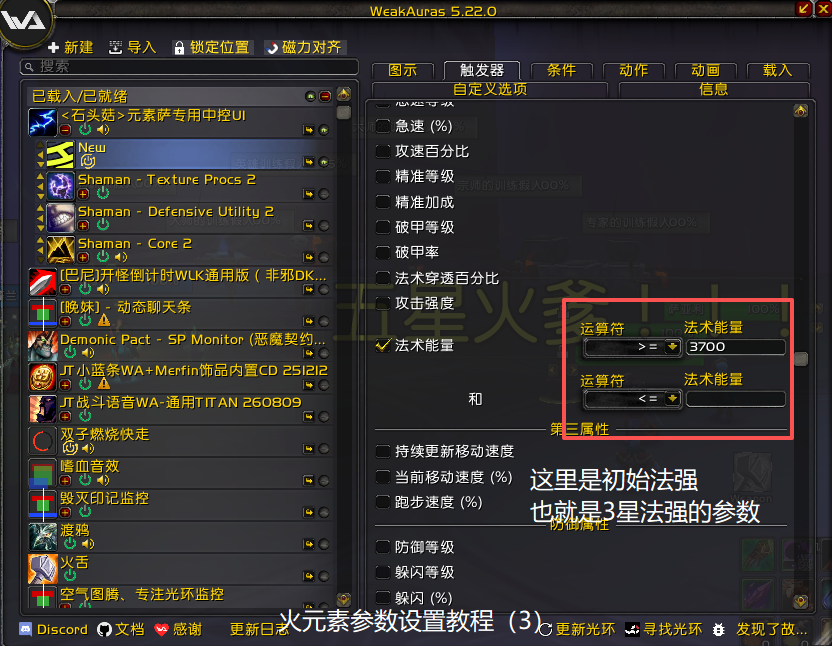Expand the Shaman - Core 2 group
832x646 pixels.
pyautogui.click(x=83, y=257)
